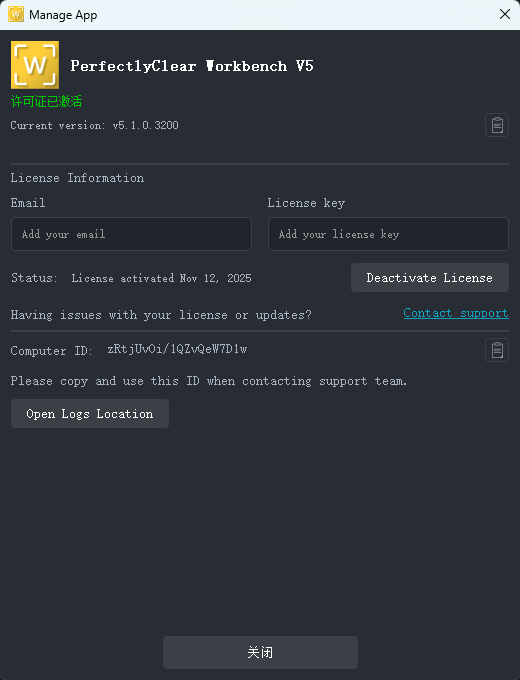
Task: Open the Contact support link
Action: tap(456, 313)
